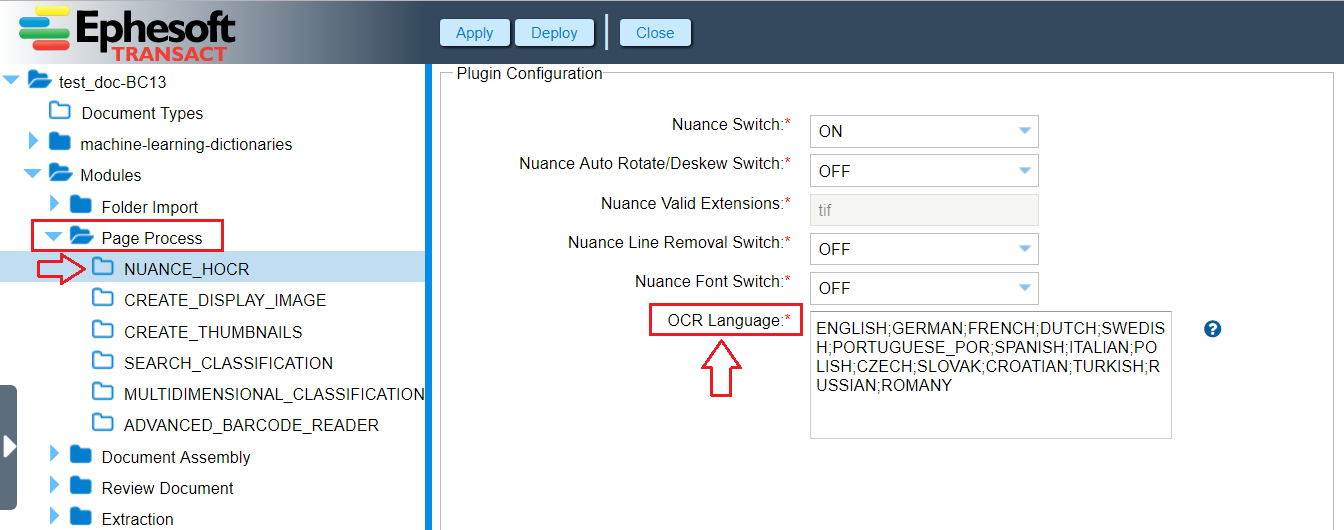
Task: Click the Extraction folder icon
Action: [x=81, y=517]
